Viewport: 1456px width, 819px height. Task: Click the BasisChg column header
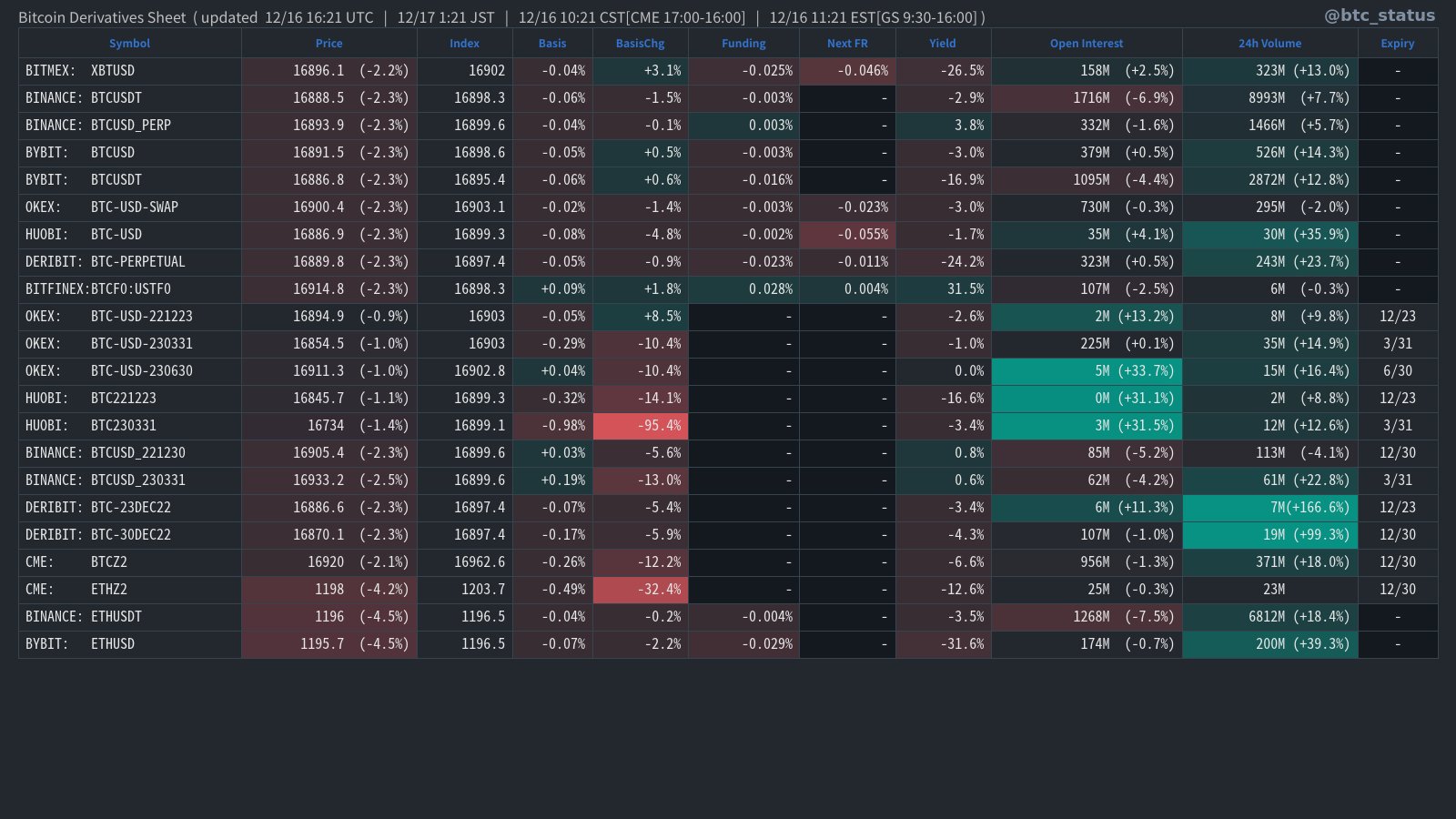pyautogui.click(x=640, y=43)
